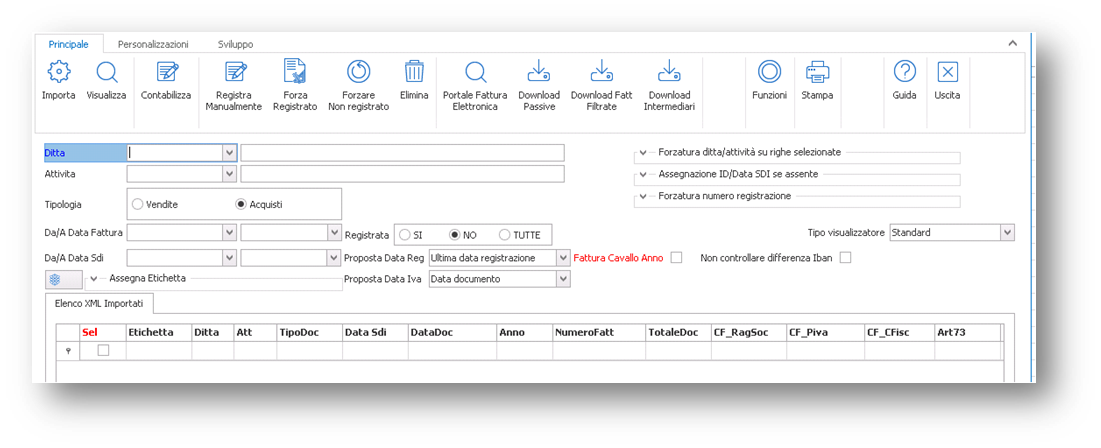
Task: Select the Elenco XML Importati tab
Action: click(100, 304)
